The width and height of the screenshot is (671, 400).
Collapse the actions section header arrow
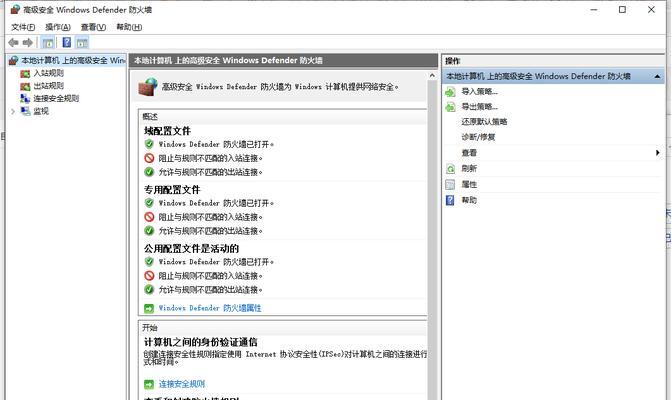(657, 76)
